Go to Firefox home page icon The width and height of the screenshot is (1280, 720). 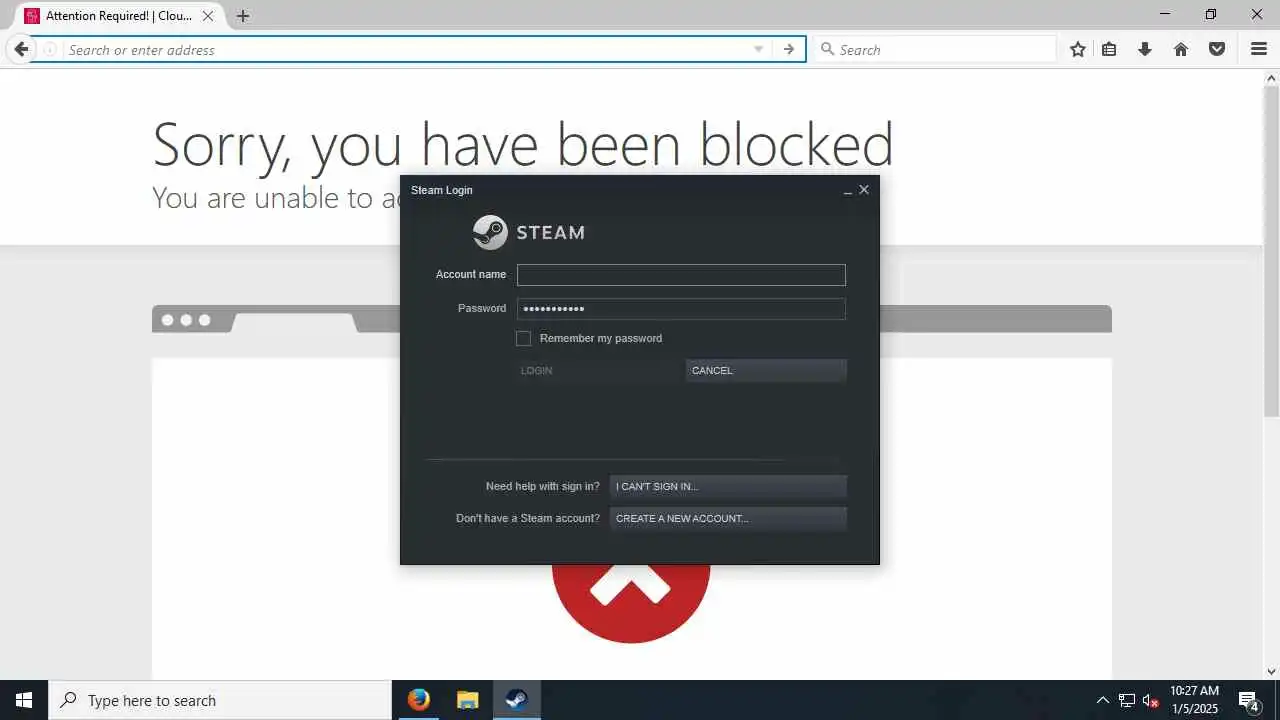tap(1181, 49)
